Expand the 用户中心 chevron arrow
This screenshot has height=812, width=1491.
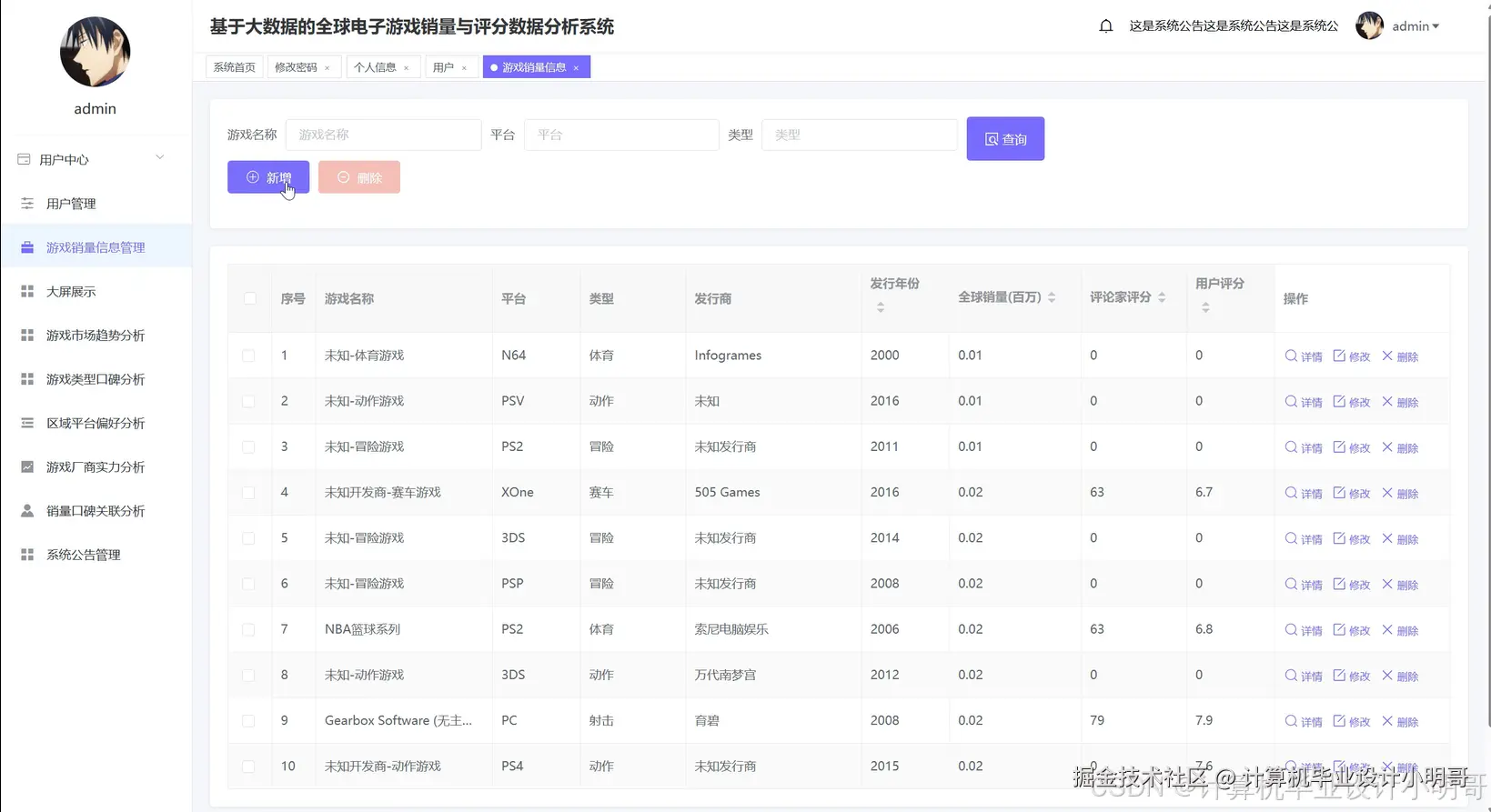160,157
